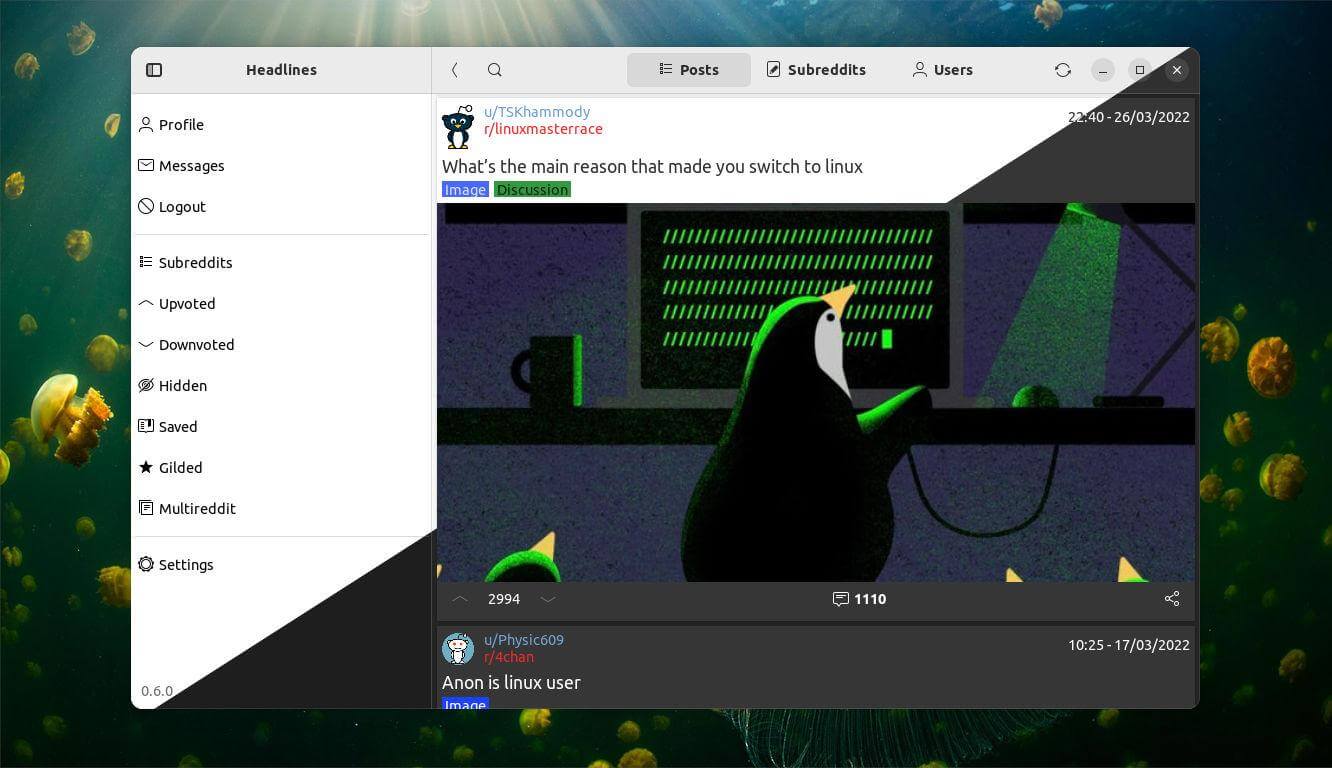Click the 10:25 - 17/03/2022 timestamp

pyautogui.click(x=1129, y=645)
